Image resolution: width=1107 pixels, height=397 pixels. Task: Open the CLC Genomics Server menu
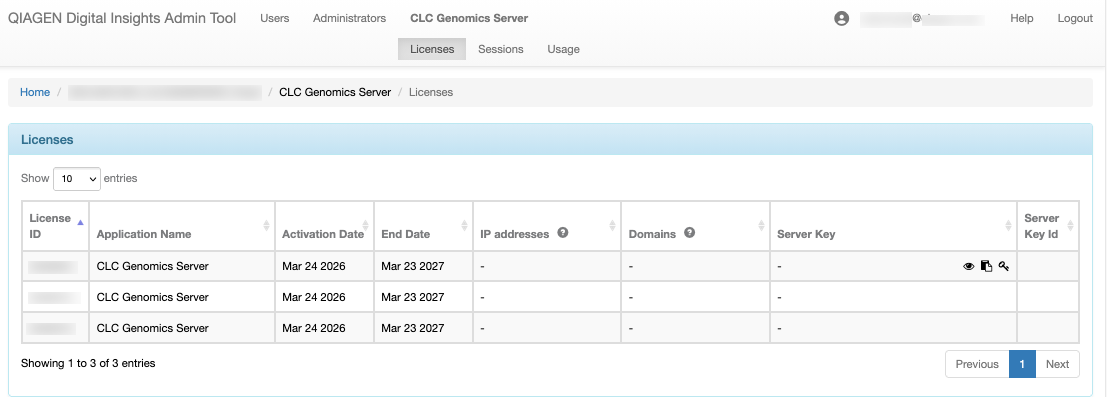(469, 18)
